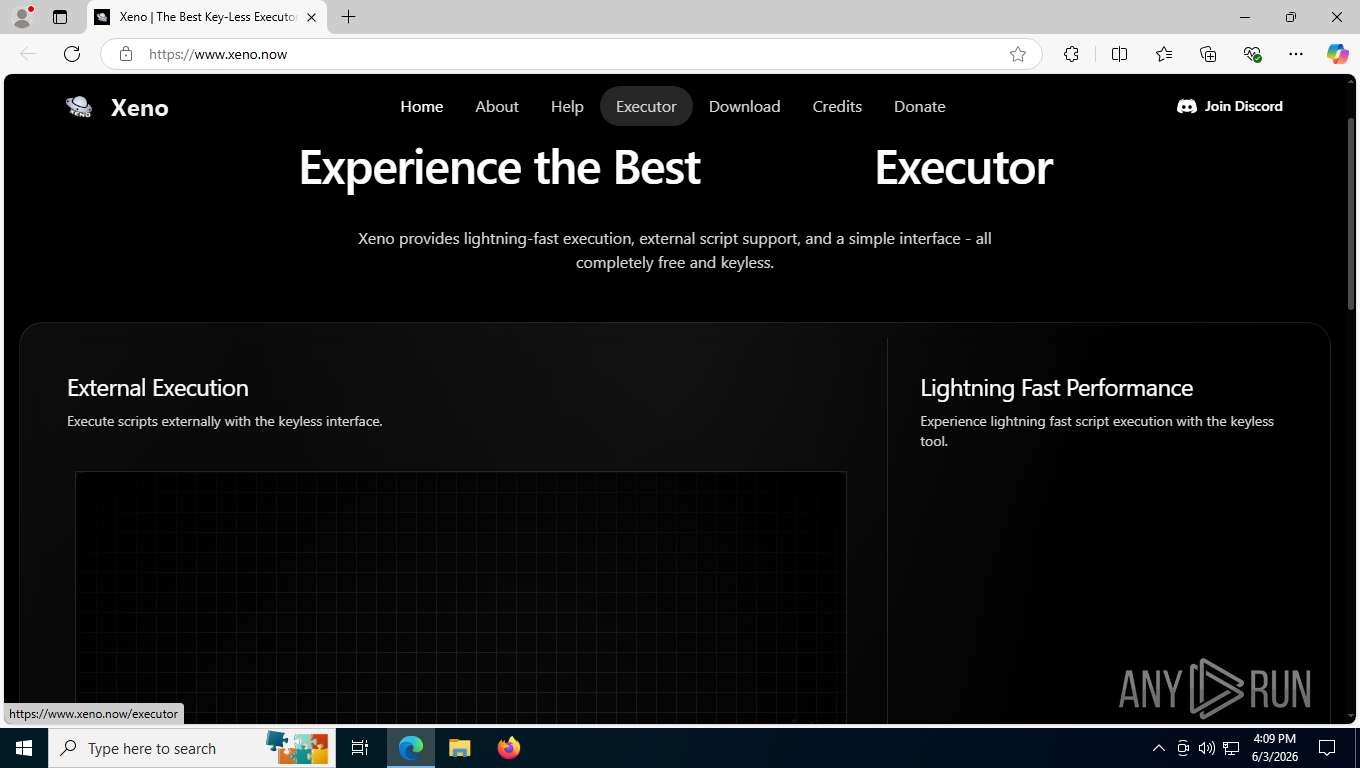The width and height of the screenshot is (1360, 768).
Task: Open the tab actions menu icon
Action: (x=60, y=17)
